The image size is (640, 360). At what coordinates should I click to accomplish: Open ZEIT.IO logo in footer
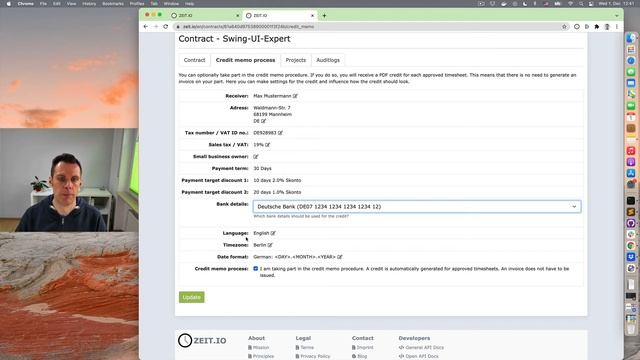coord(202,340)
